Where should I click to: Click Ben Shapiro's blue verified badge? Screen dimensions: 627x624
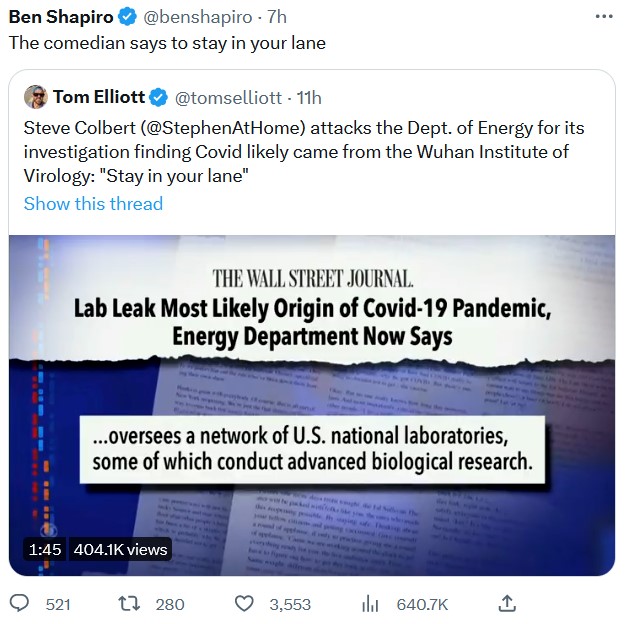tap(127, 17)
